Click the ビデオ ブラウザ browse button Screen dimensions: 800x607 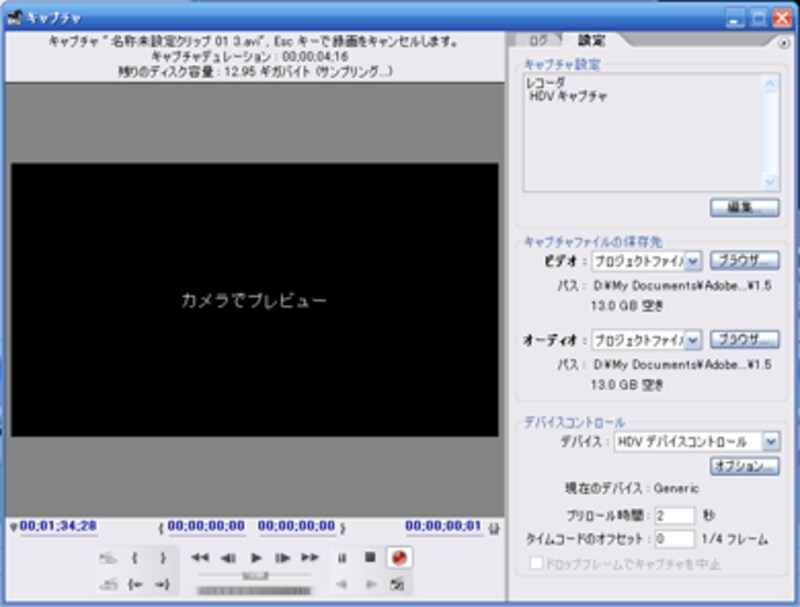[744, 260]
